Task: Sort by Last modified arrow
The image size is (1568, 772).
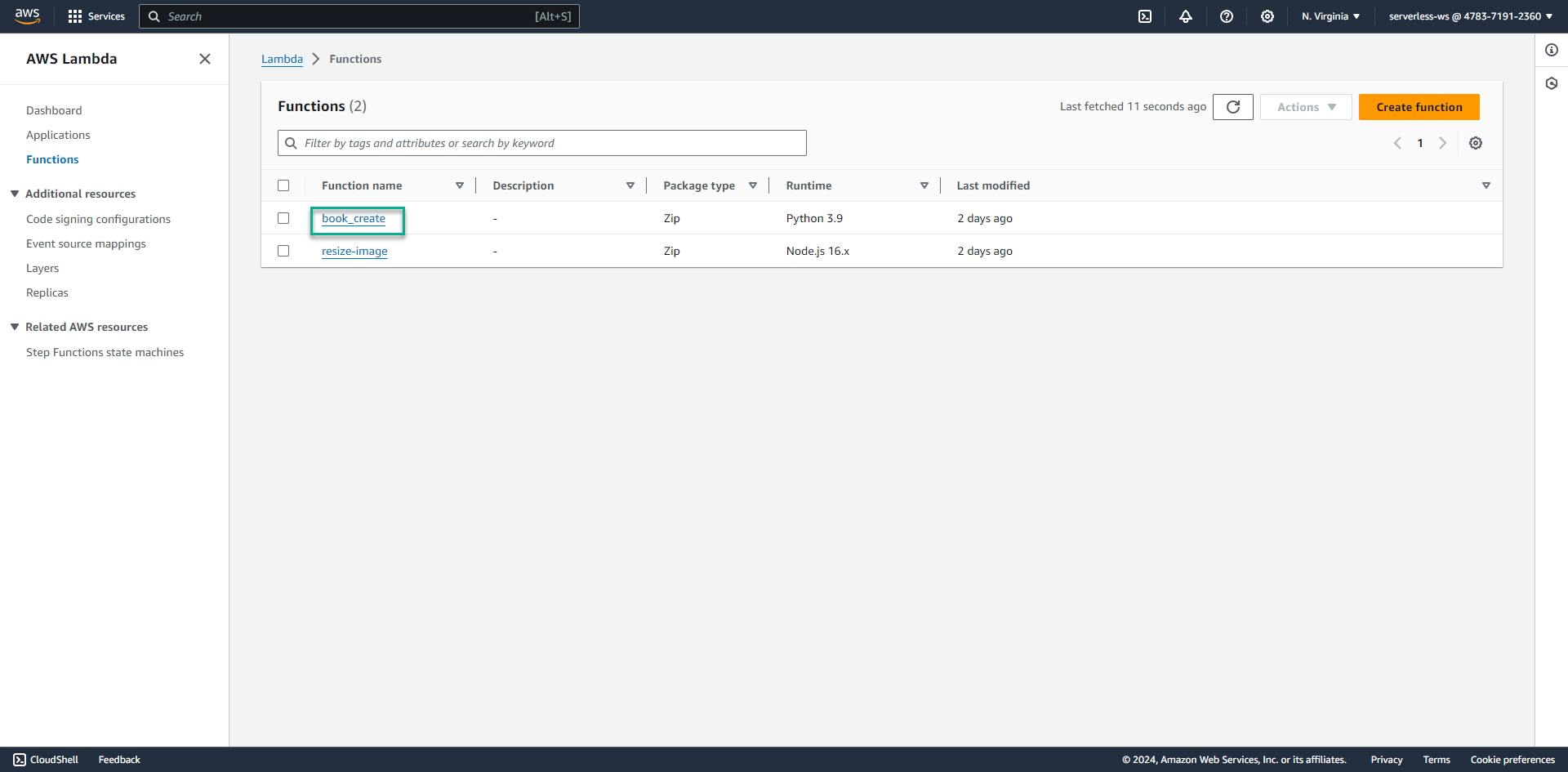Action: pyautogui.click(x=1486, y=185)
